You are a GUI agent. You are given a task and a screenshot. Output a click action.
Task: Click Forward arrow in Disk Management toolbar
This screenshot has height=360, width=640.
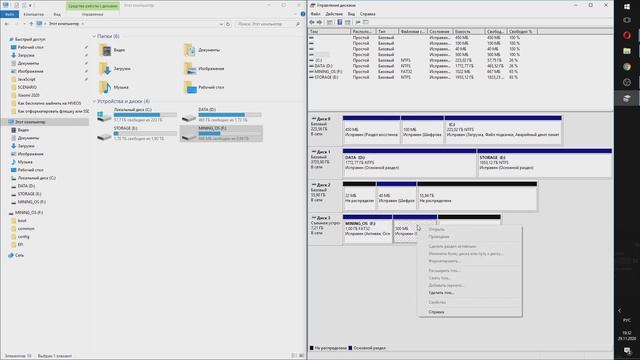(320, 22)
